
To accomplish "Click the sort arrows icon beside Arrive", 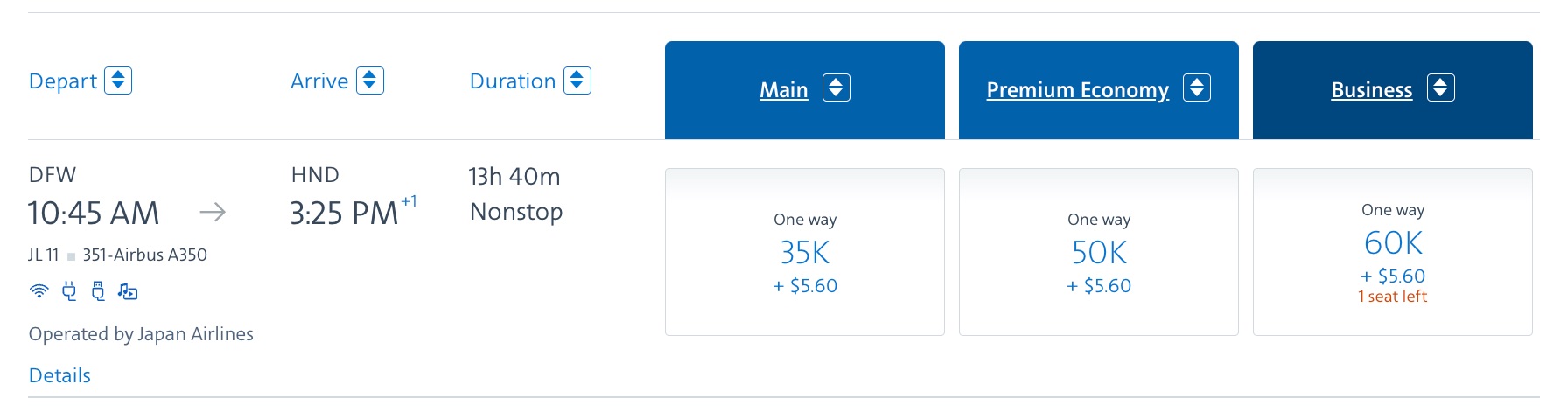I will point(370,80).
